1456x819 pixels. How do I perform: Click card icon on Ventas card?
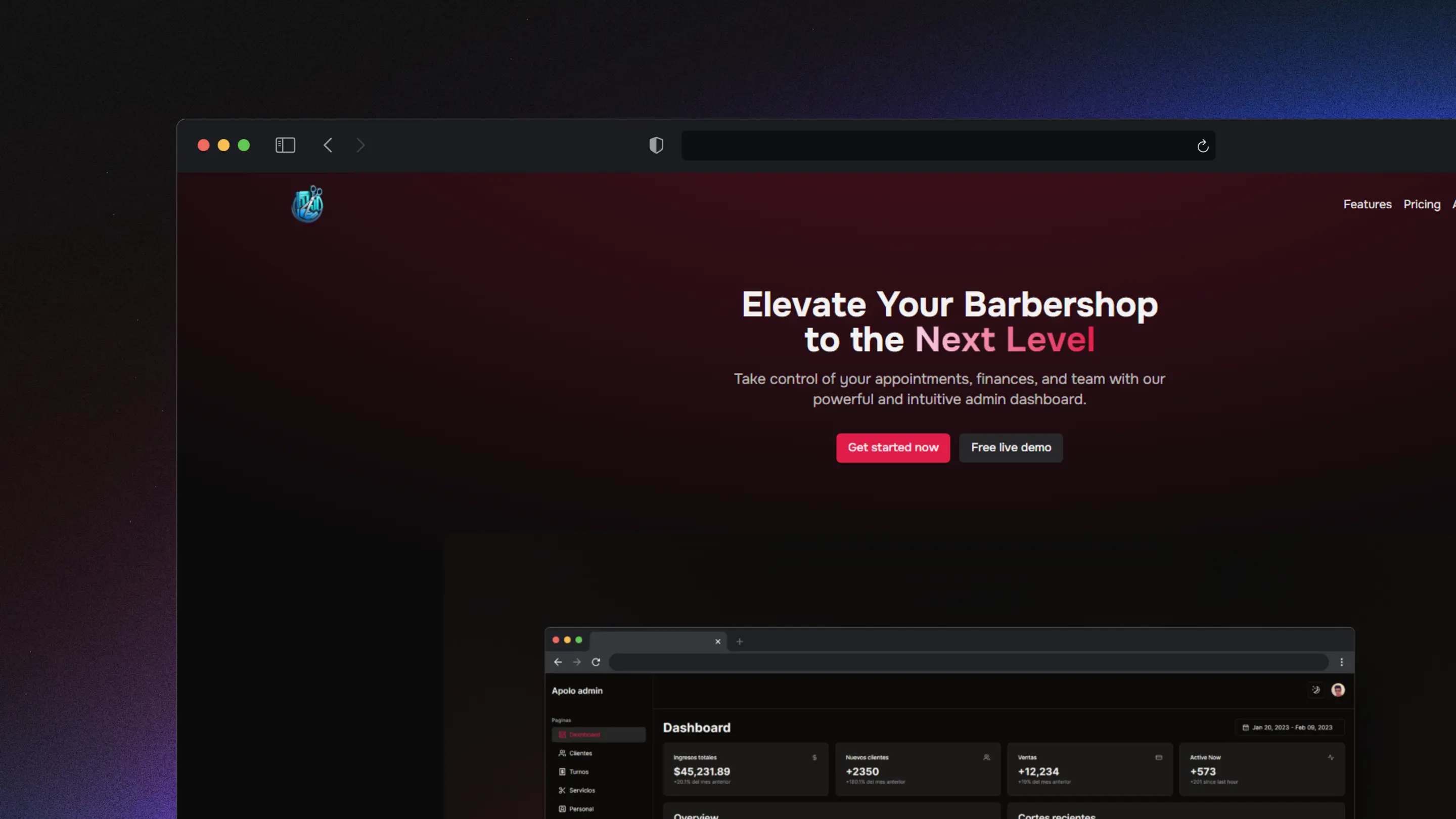tap(1159, 757)
